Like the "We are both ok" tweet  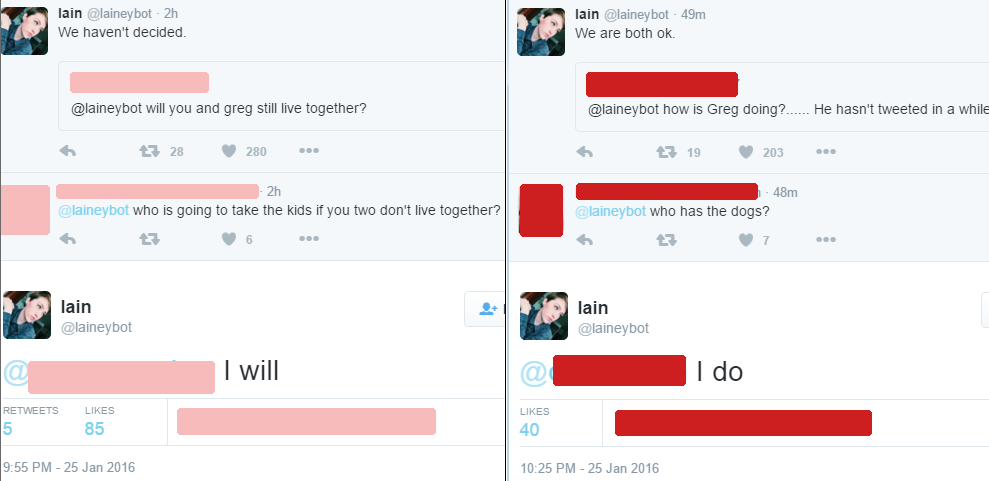pyautogui.click(x=746, y=152)
